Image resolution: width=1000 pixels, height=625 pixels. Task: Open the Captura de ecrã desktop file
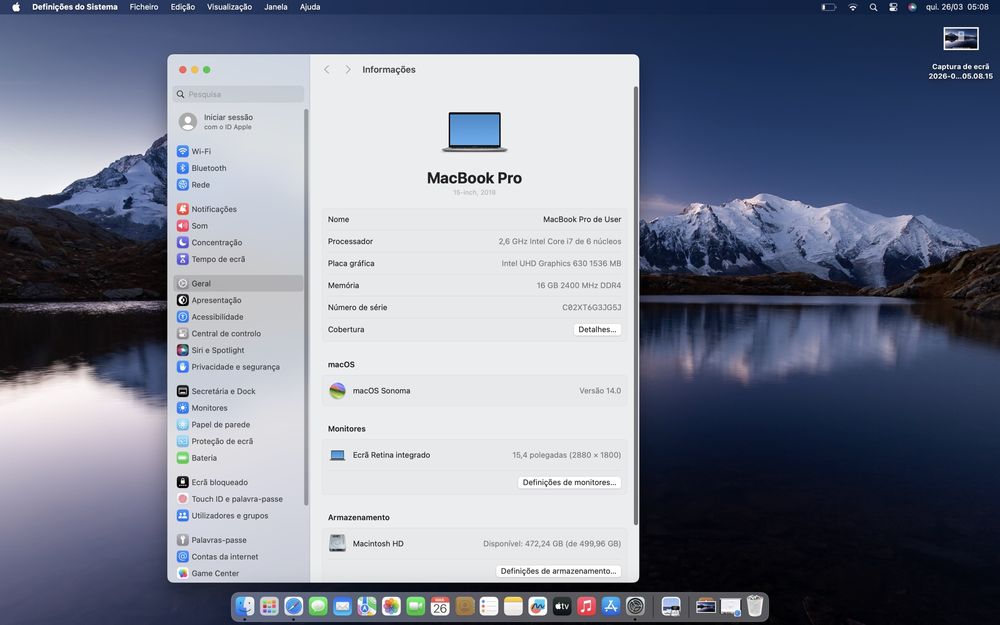[960, 53]
